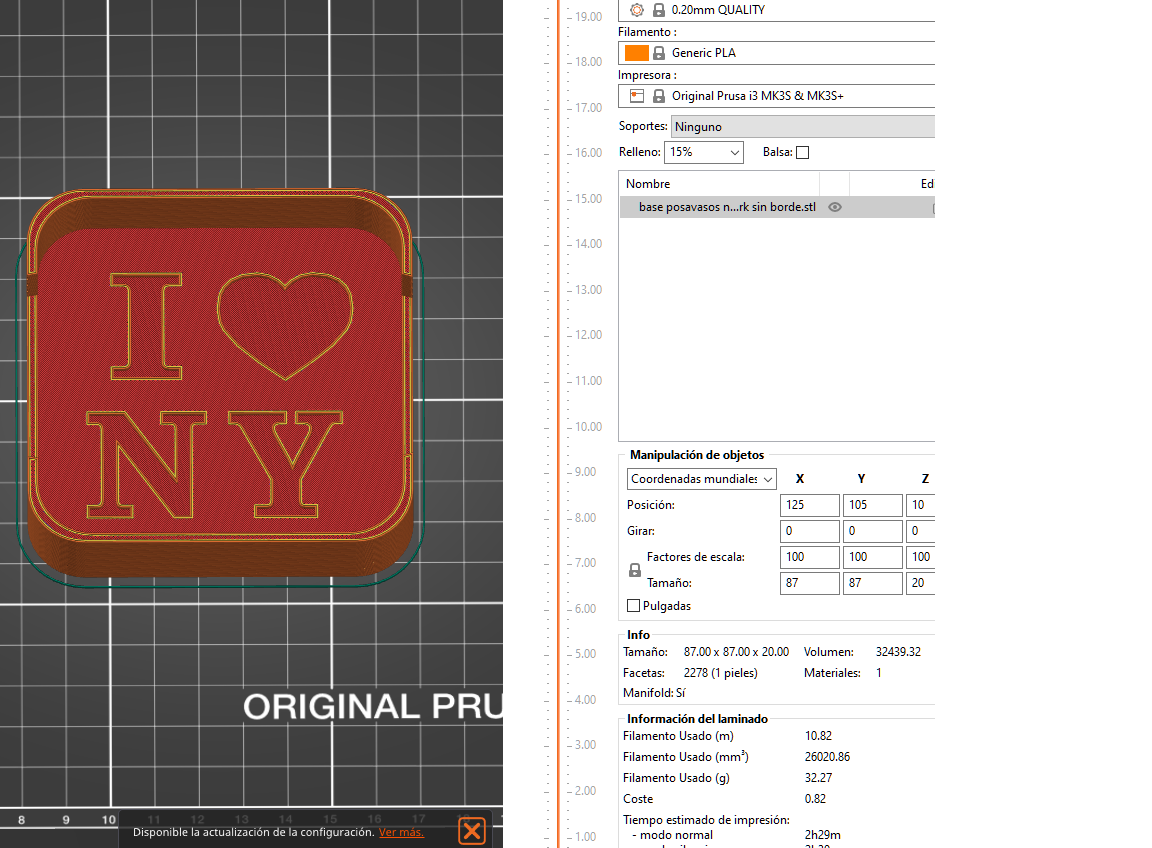Hide the base posavasos object with eye icon
The image size is (1152, 848).
pyautogui.click(x=835, y=207)
